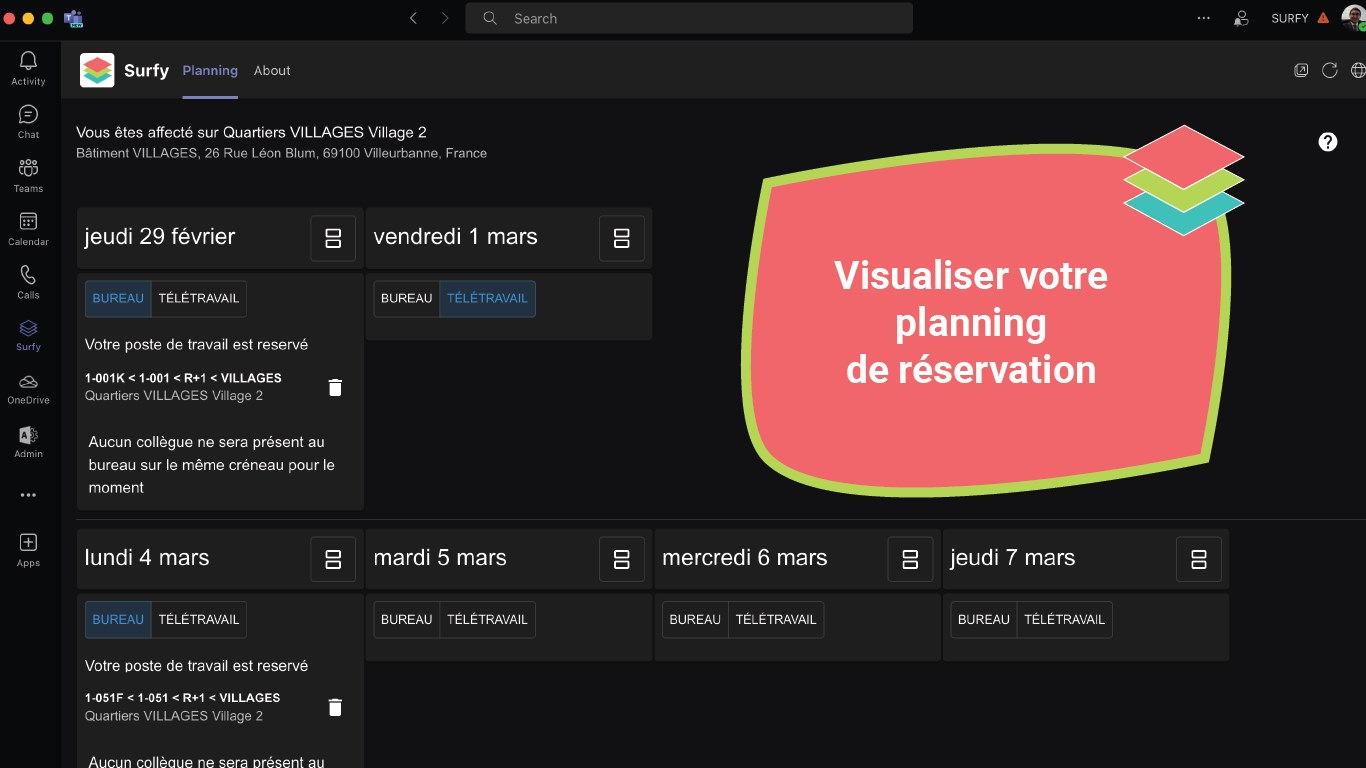Select TÉLÉTRAVAIL for mercredi 6 mars

click(x=776, y=619)
